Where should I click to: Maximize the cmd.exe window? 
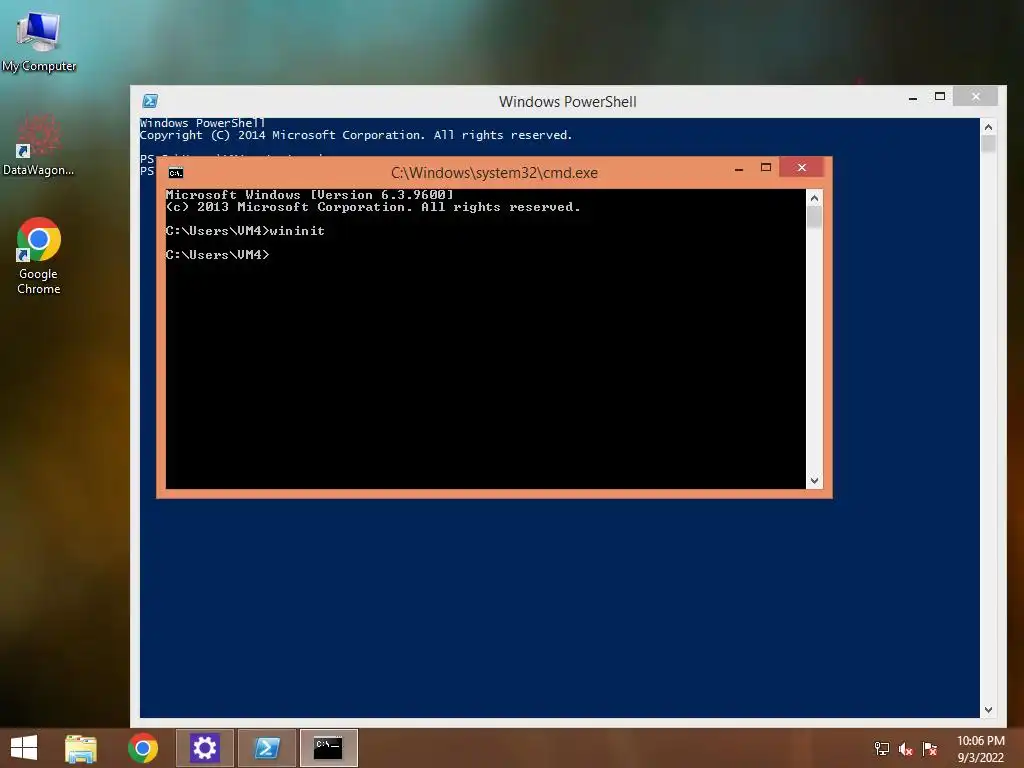point(766,168)
